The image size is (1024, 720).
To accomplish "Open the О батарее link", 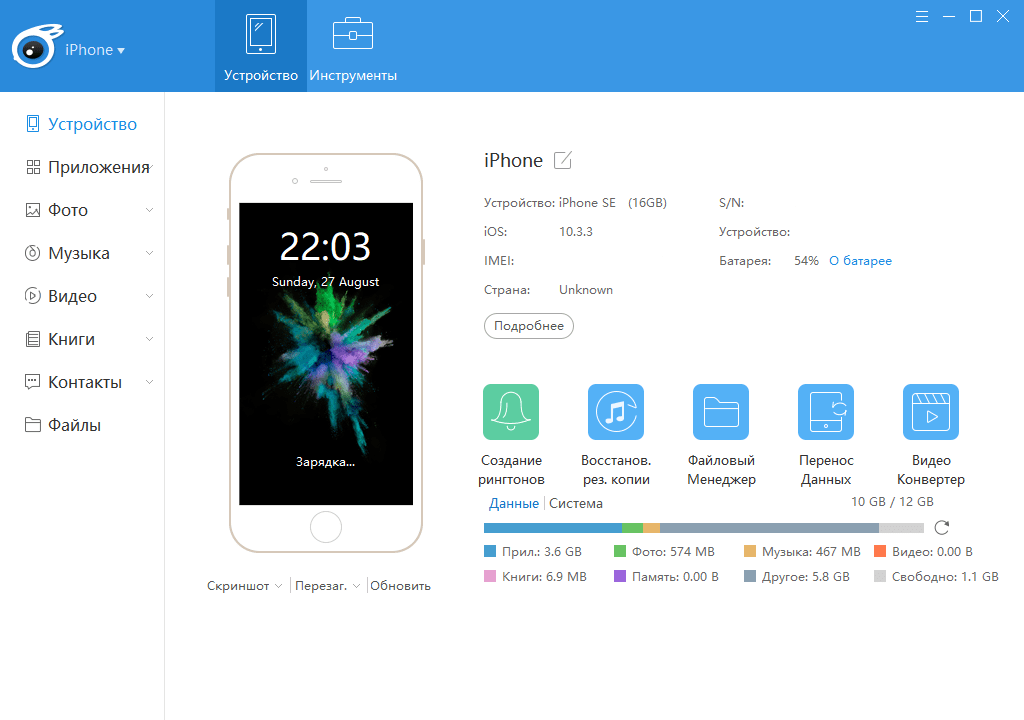I will click(860, 261).
